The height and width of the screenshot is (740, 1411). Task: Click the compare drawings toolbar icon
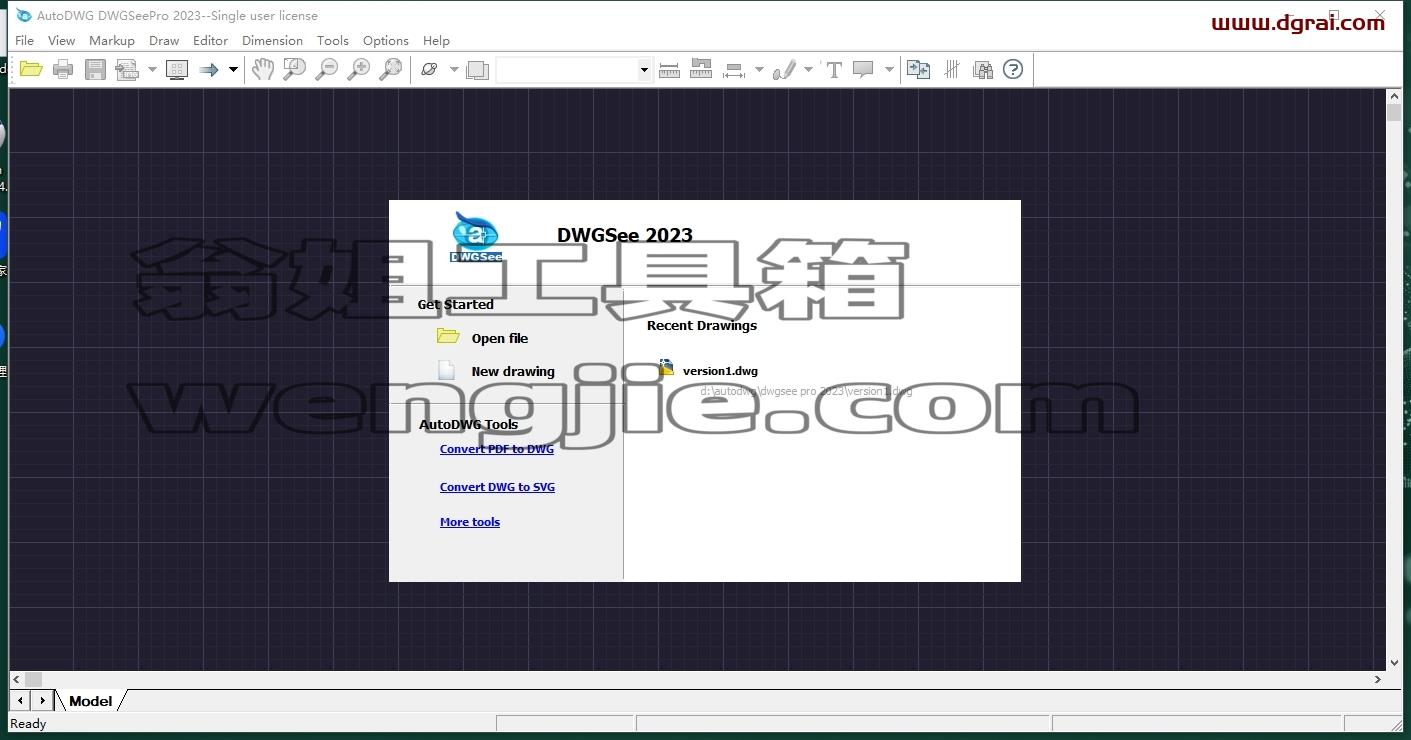click(x=918, y=69)
